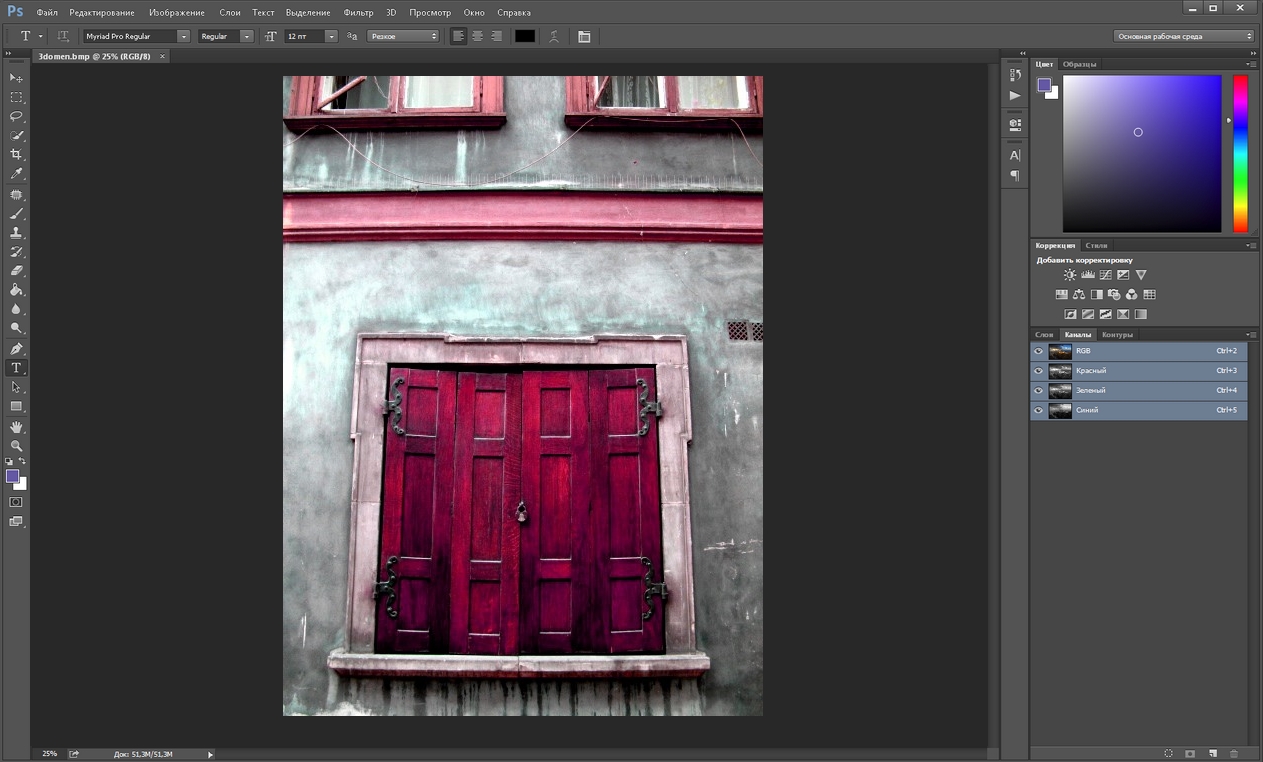Expand the 12 пт font size dropdown
The image size is (1263, 762).
click(331, 36)
